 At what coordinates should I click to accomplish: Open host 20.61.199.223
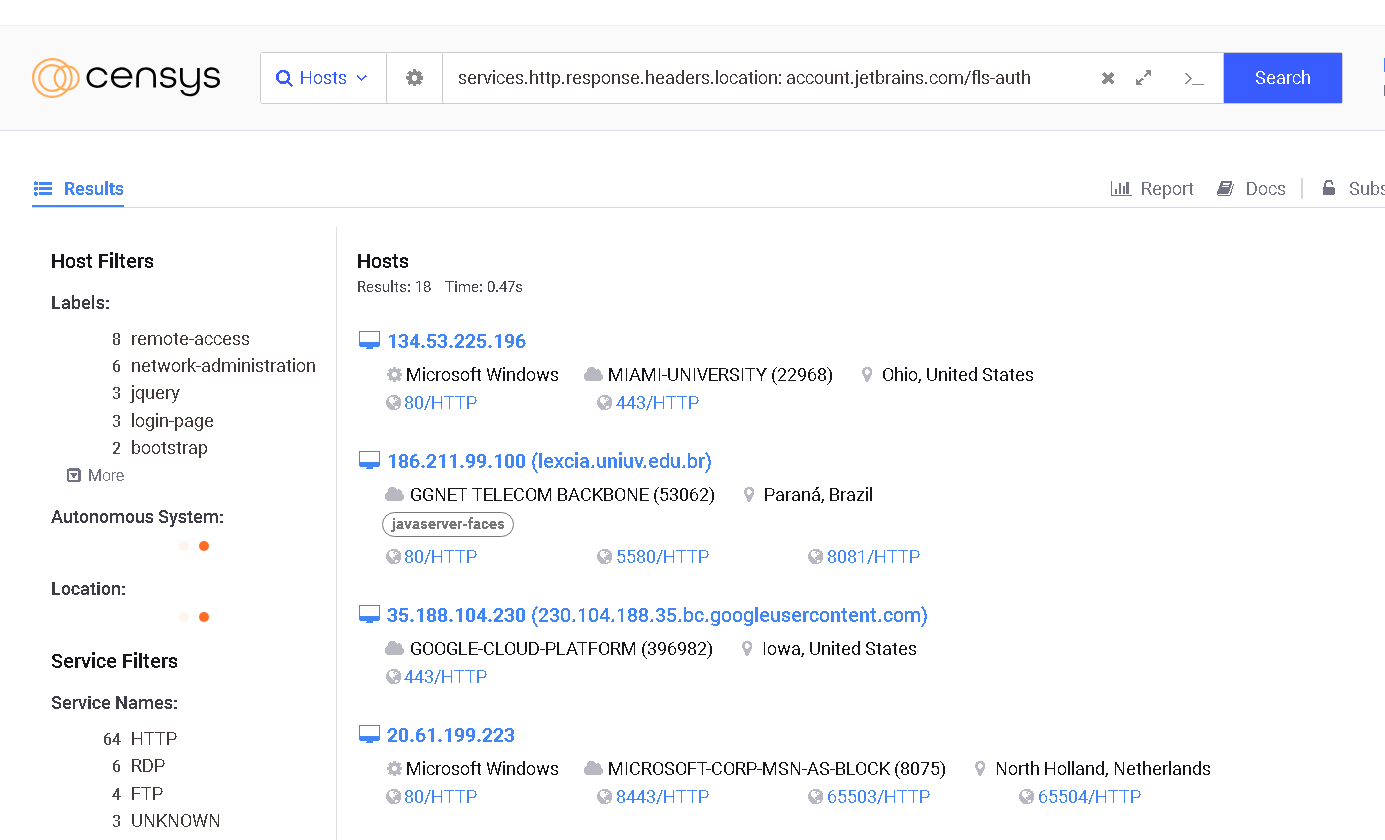(451, 735)
